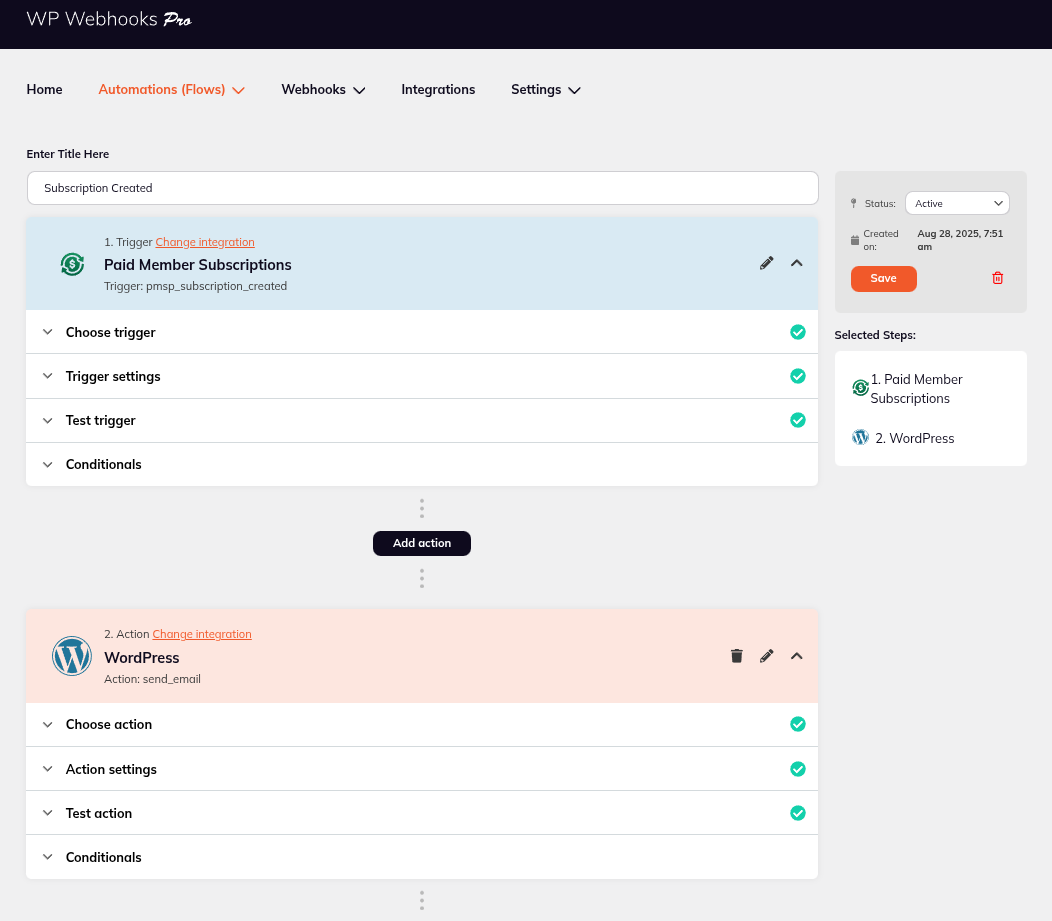Viewport: 1052px width, 921px height.
Task: Open the Automations (Flows) menu
Action: (x=171, y=89)
